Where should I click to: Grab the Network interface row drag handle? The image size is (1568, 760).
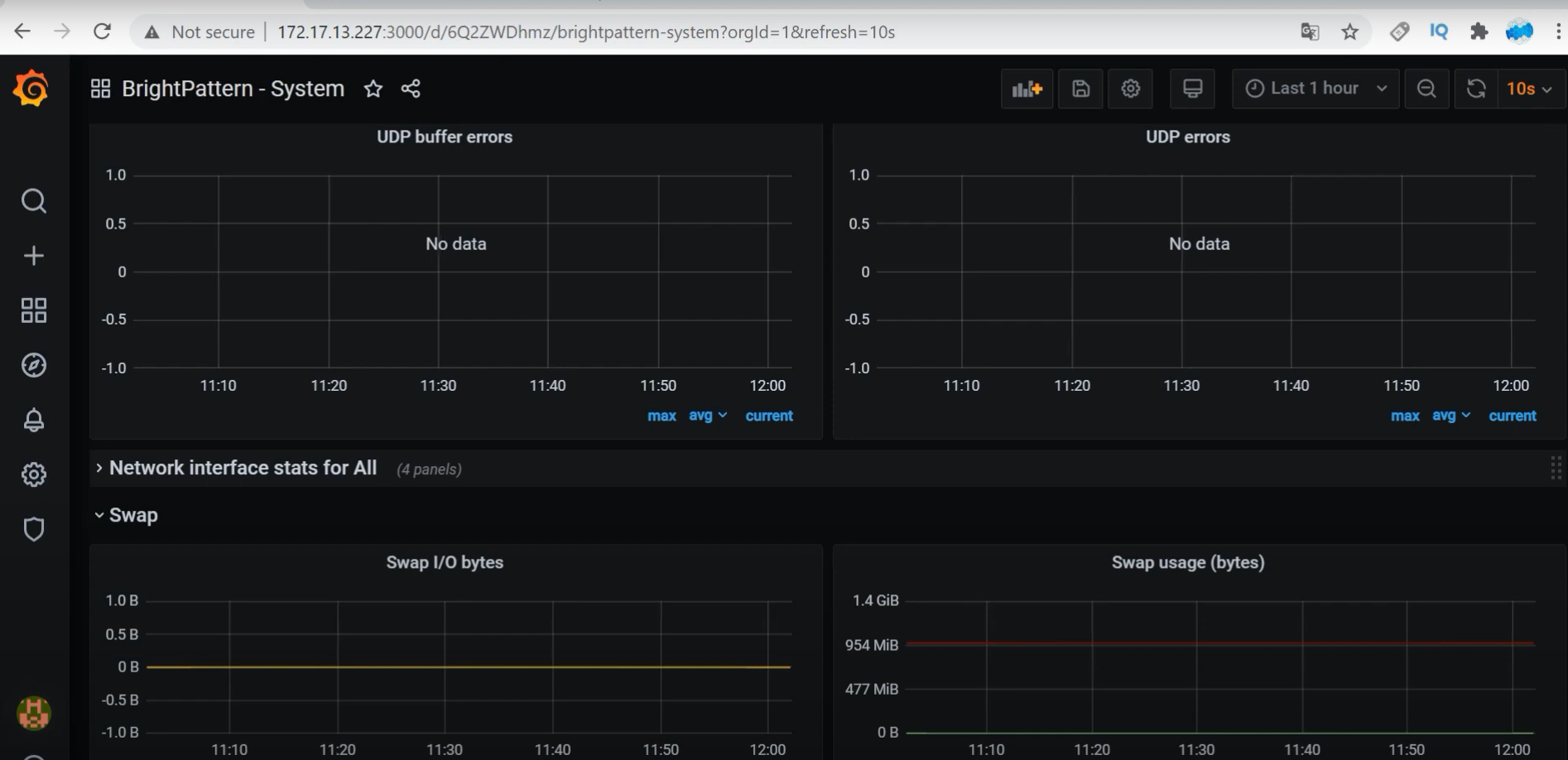click(x=1556, y=468)
